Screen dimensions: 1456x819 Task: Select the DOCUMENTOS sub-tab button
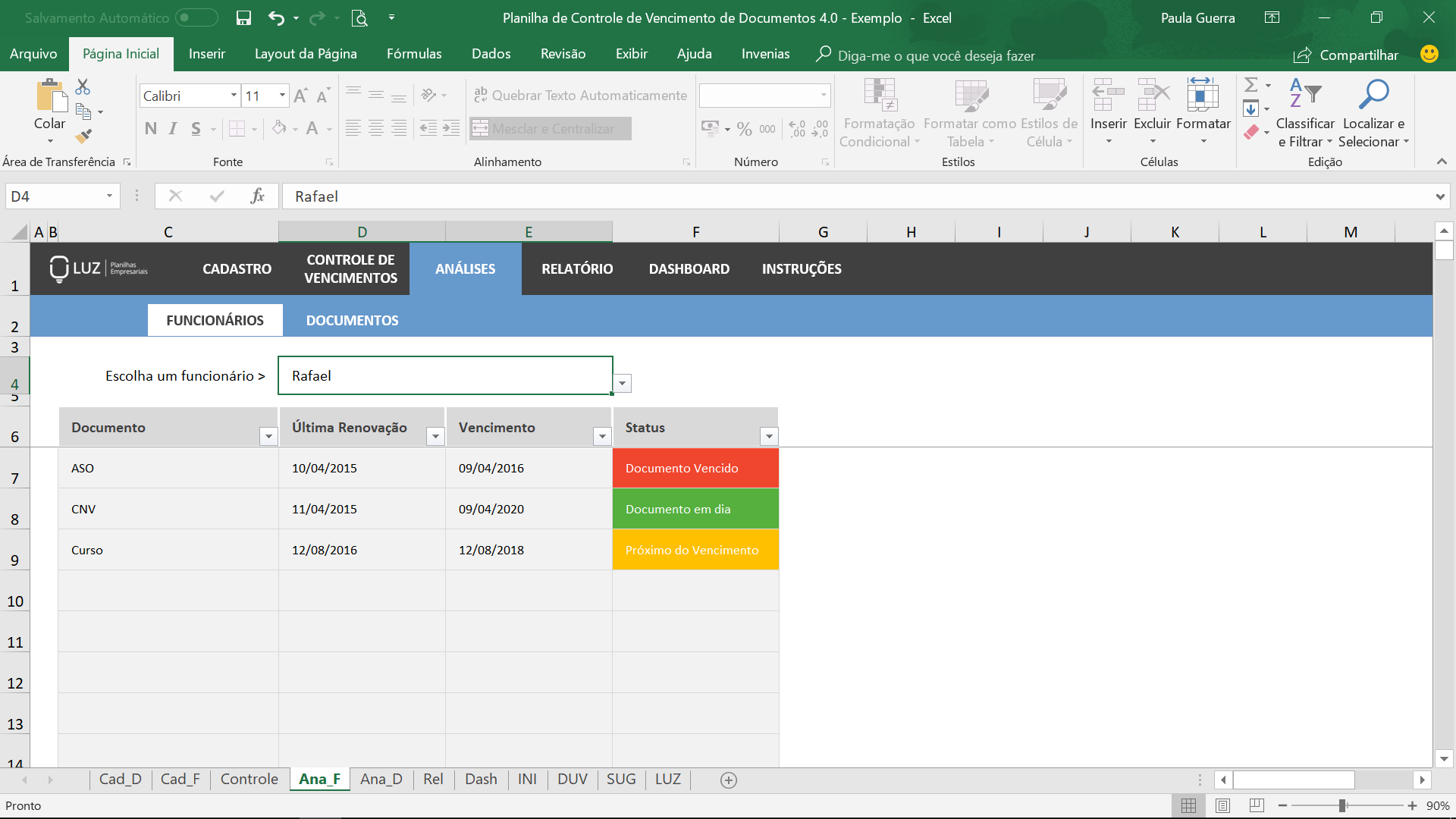point(352,320)
